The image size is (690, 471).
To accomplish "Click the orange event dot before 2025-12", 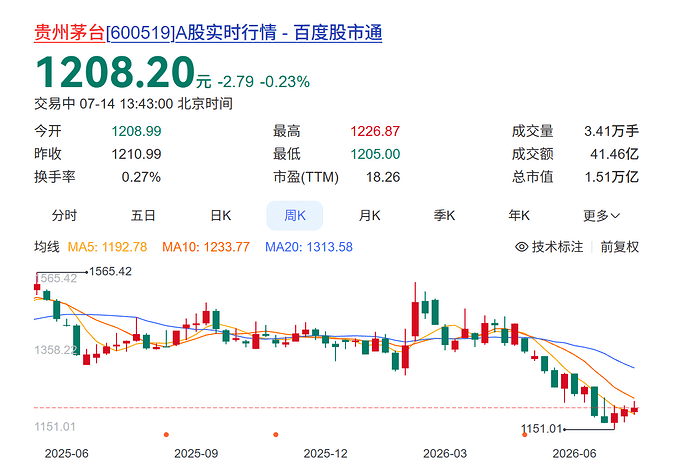I will [275, 434].
